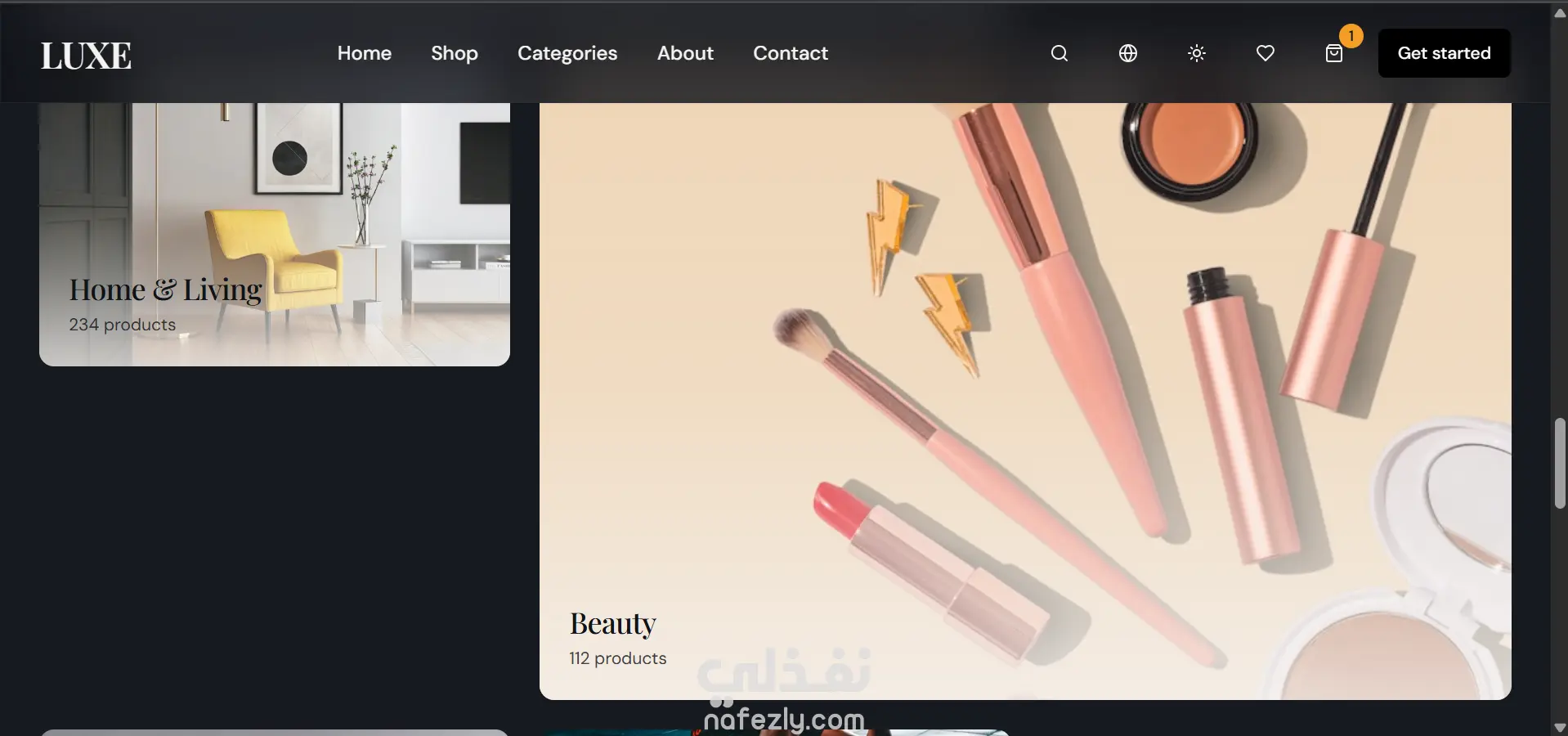Open the Beauty category card
Screen dimensions: 1568x736
[1025, 401]
